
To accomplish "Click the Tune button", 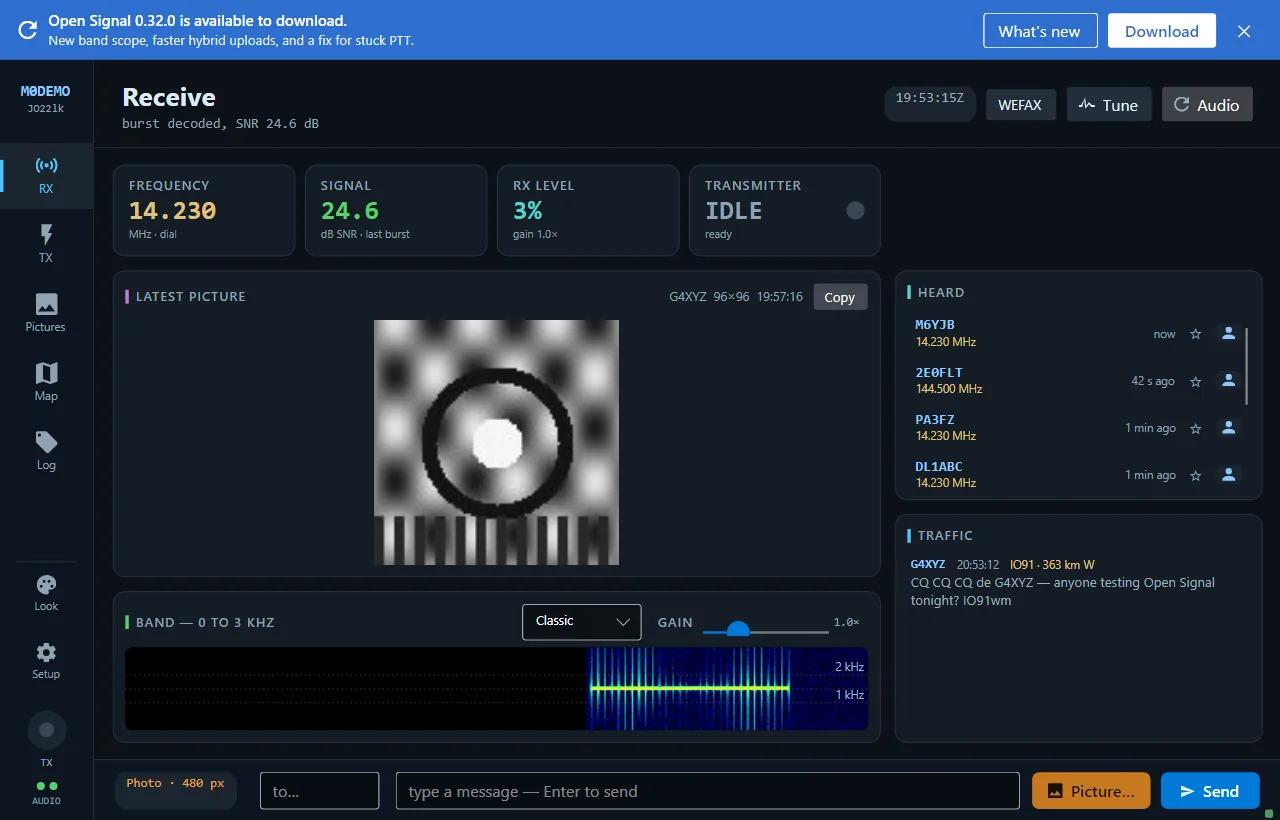I will [x=1109, y=105].
